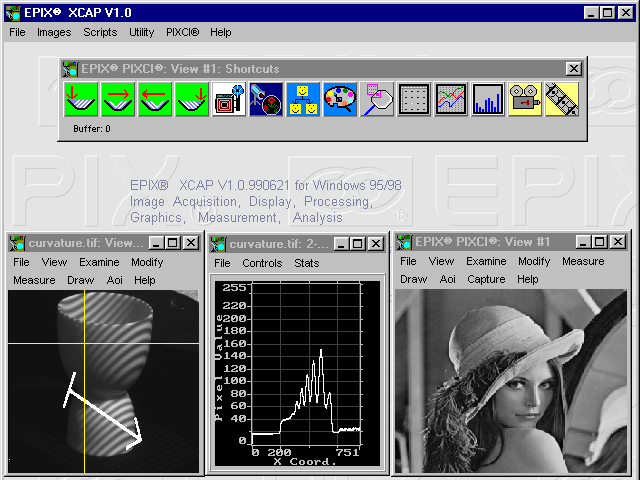Open Examine menu in curvature.tif View window
Screen dimensions: 640x480
tap(99, 262)
